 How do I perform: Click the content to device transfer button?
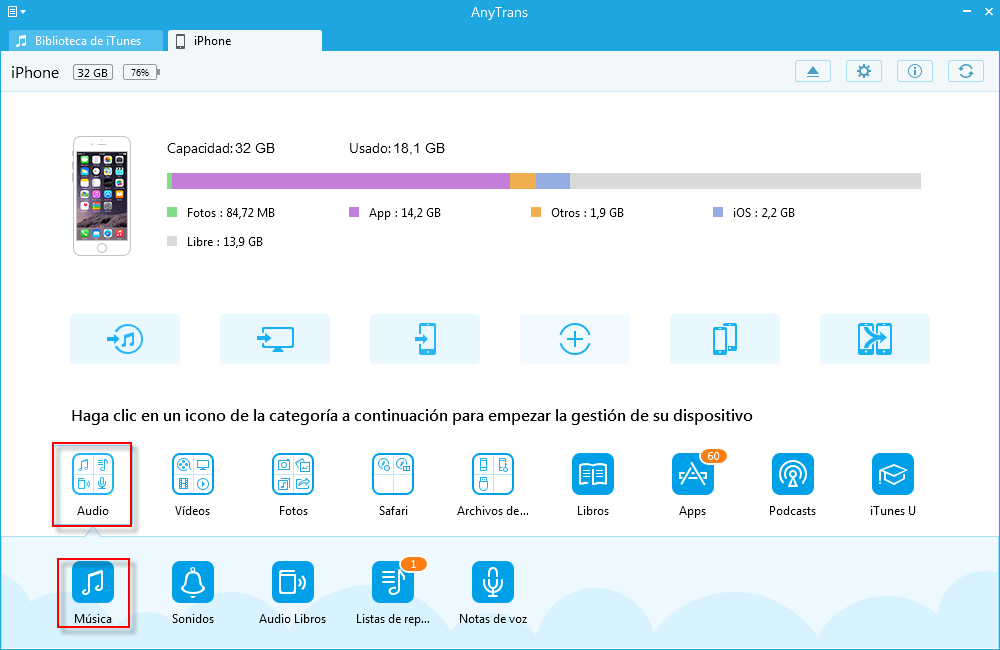pyautogui.click(x=425, y=339)
